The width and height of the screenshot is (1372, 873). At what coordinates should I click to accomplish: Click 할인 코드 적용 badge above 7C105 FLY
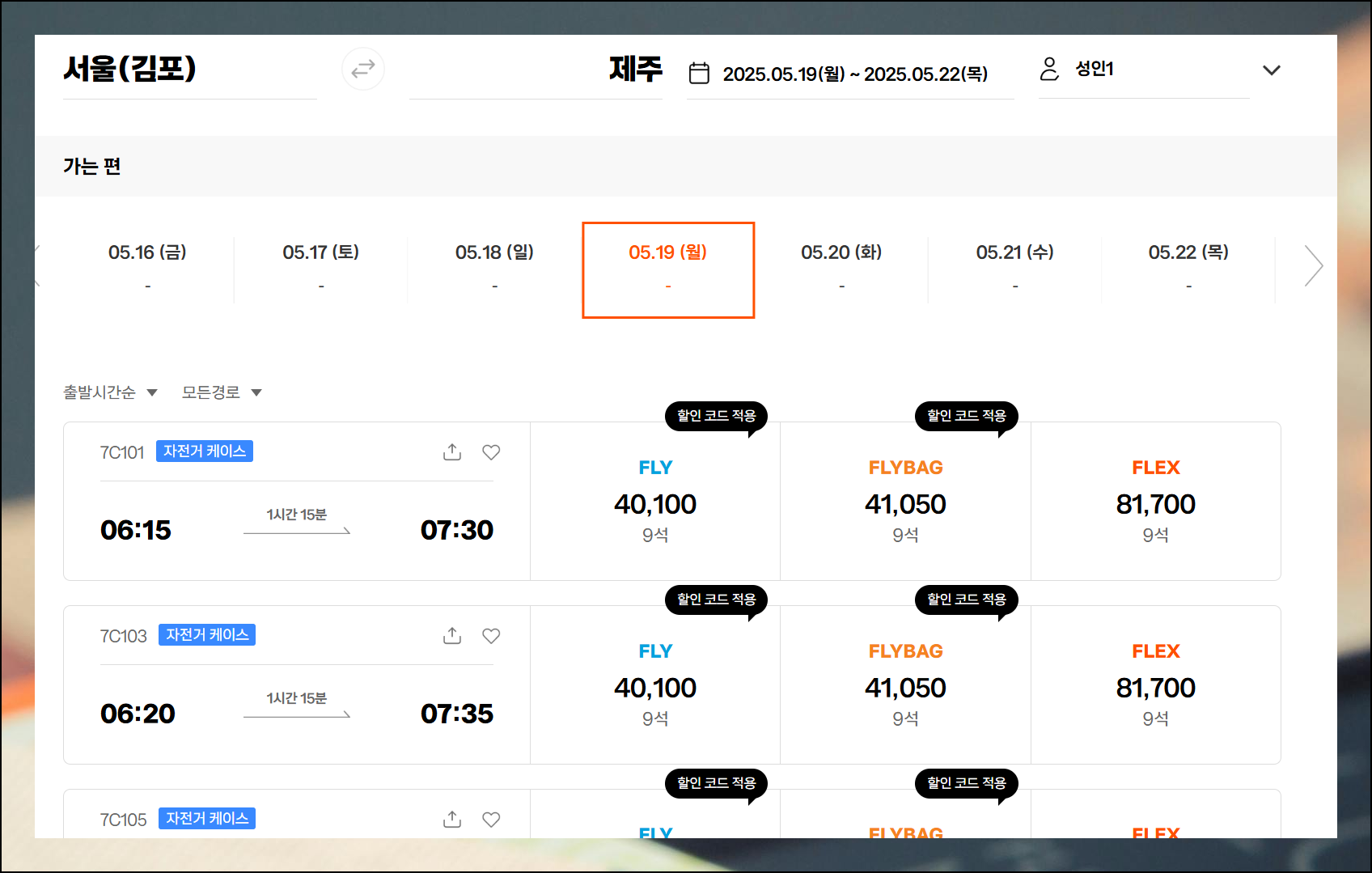(x=717, y=783)
